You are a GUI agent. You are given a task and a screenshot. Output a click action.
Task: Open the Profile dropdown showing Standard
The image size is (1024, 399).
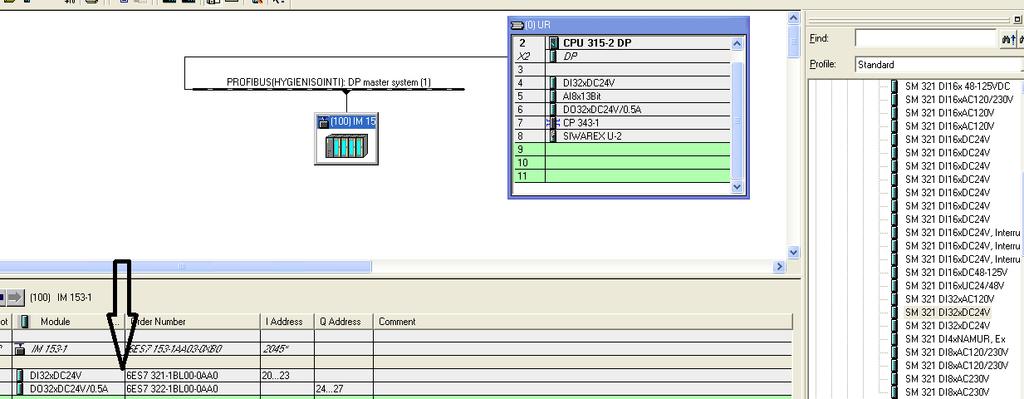pyautogui.click(x=938, y=65)
